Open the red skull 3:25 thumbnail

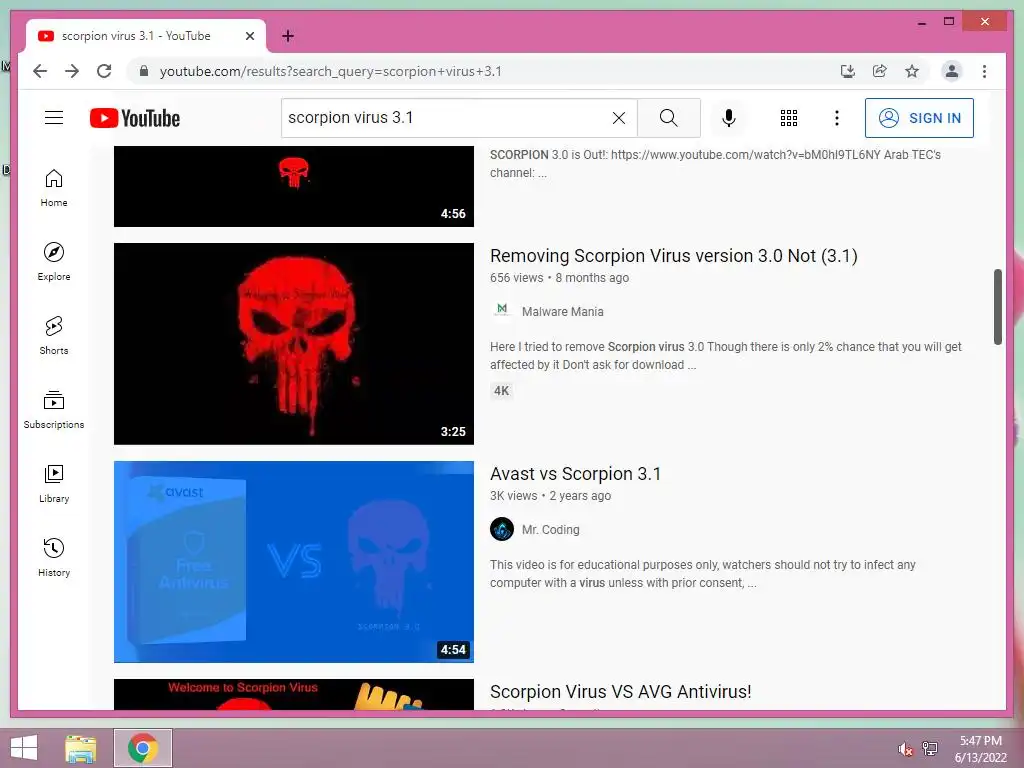(x=293, y=344)
